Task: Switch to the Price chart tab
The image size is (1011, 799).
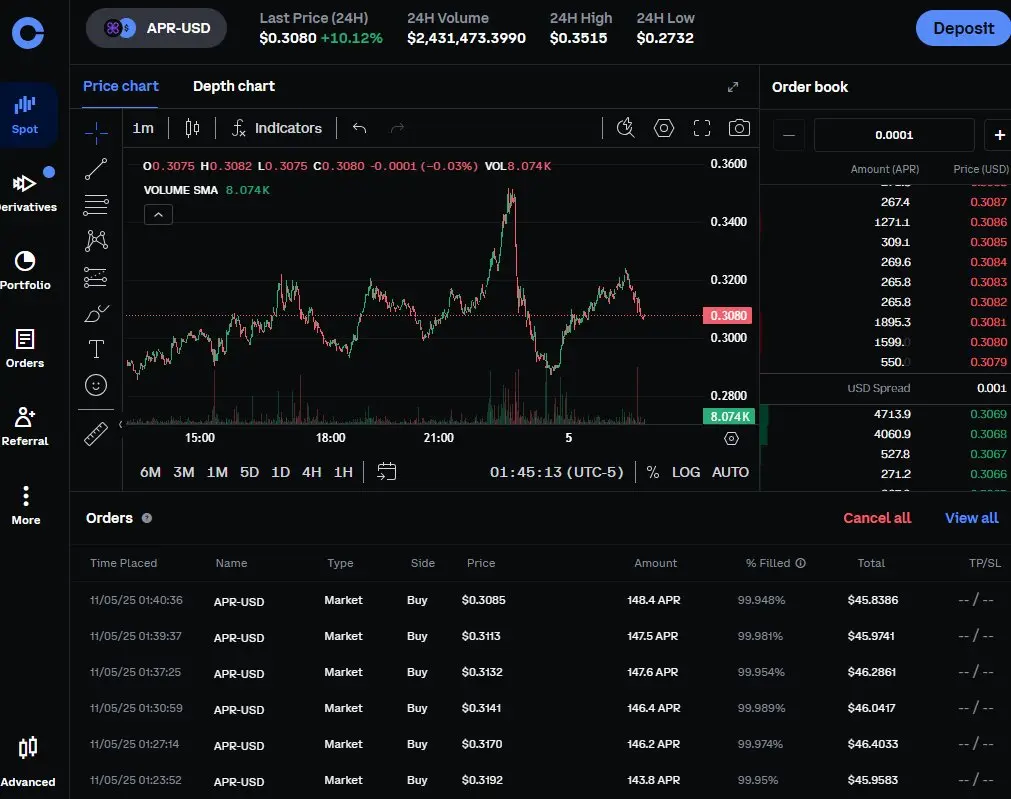Action: (x=121, y=86)
